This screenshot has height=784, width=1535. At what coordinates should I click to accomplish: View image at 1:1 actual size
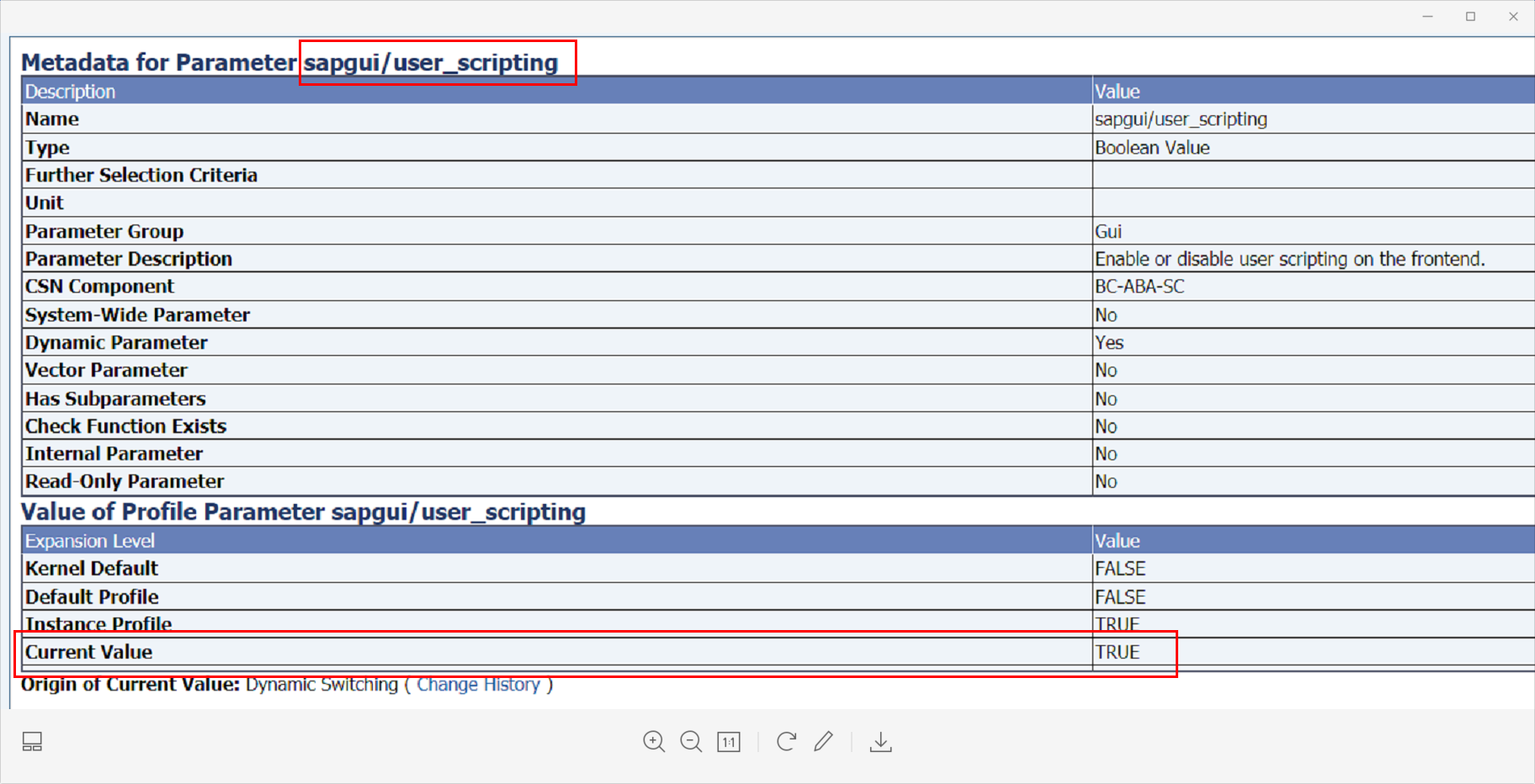[728, 742]
